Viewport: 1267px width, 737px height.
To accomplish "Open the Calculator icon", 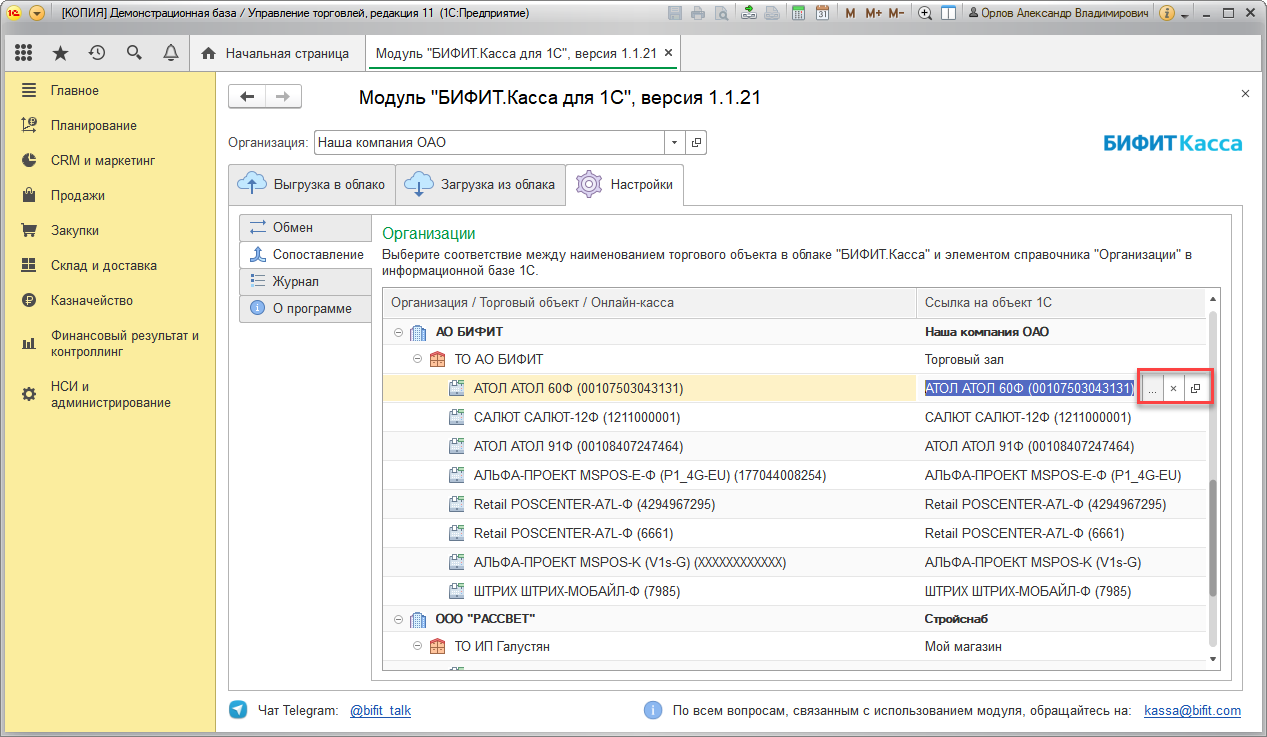I will pos(798,13).
